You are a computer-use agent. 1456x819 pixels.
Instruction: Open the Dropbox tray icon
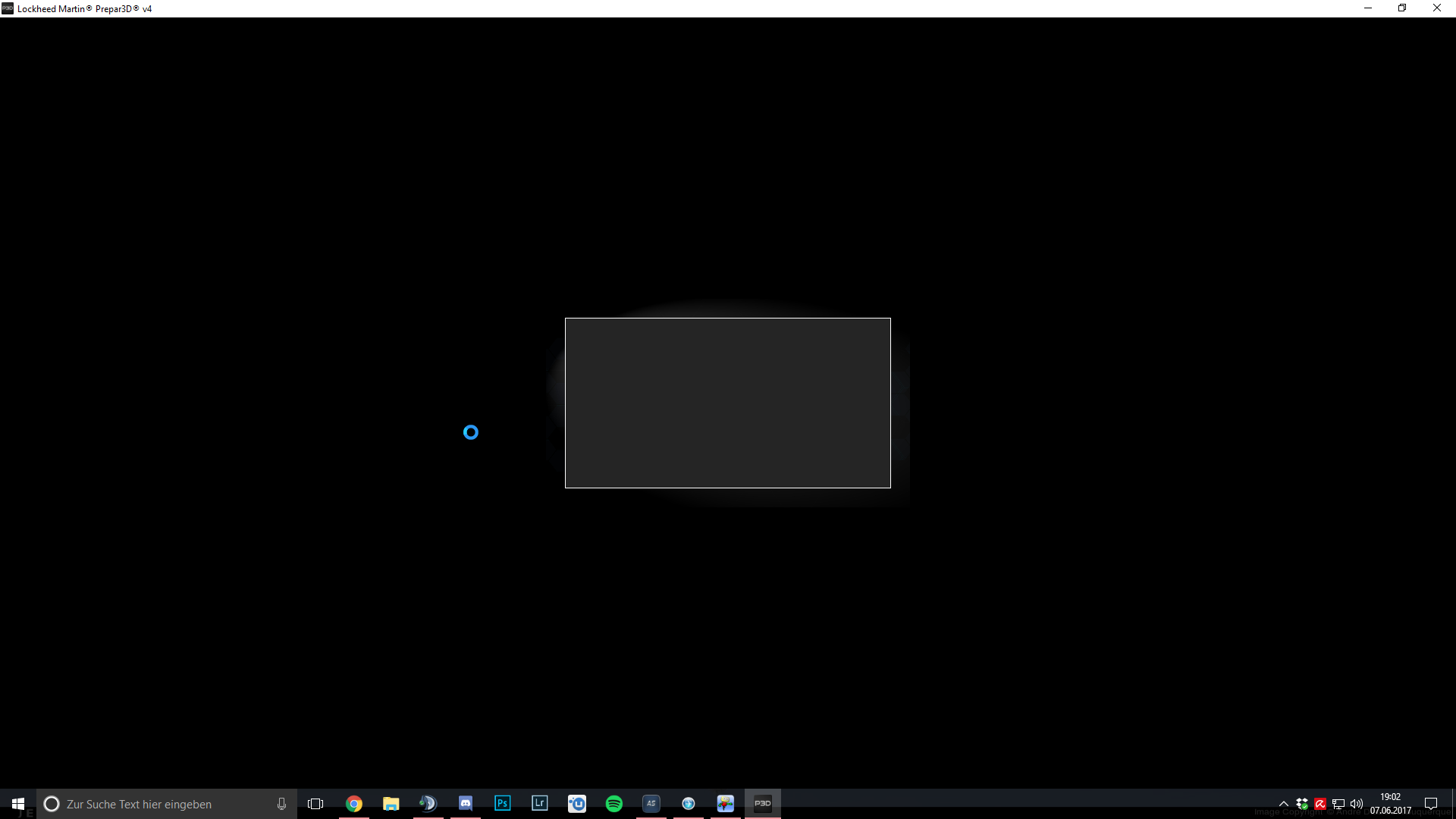pyautogui.click(x=1302, y=804)
